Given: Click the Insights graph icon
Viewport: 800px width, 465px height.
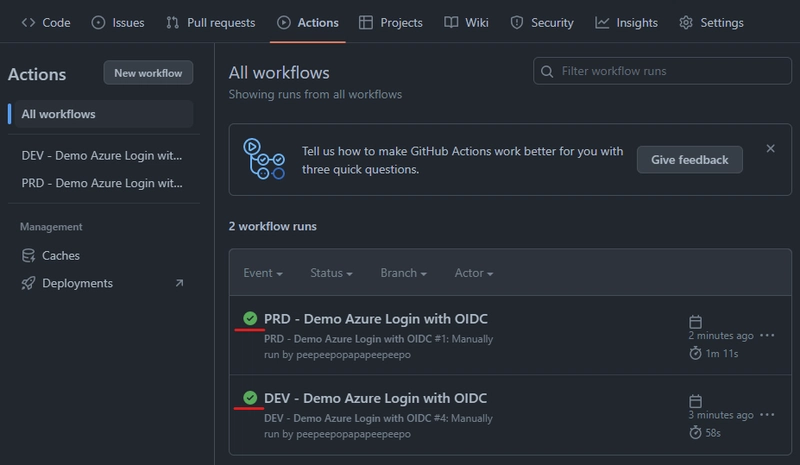Looking at the screenshot, I should pyautogui.click(x=602, y=22).
